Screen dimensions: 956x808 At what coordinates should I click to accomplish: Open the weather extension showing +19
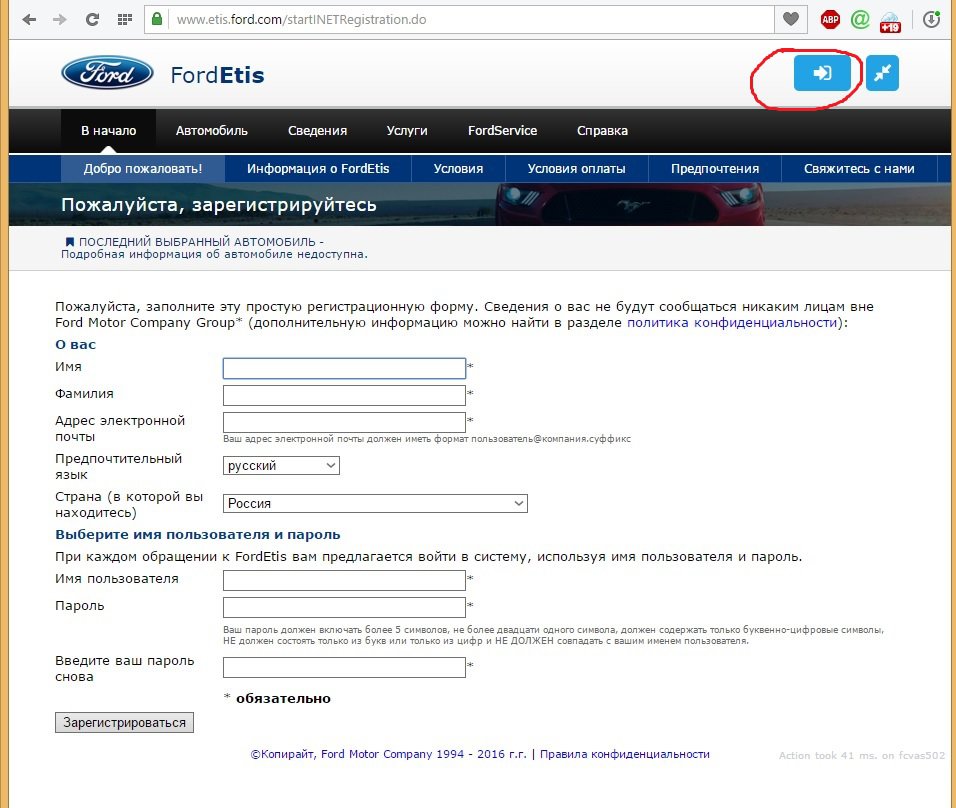click(x=890, y=22)
